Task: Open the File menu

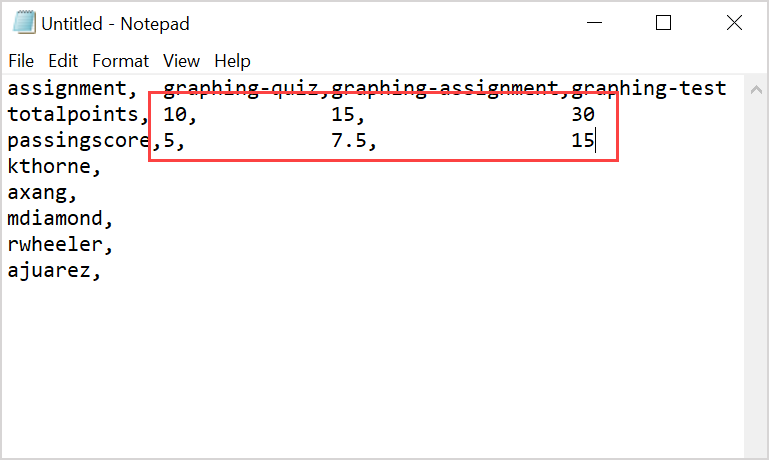Action: [x=21, y=61]
